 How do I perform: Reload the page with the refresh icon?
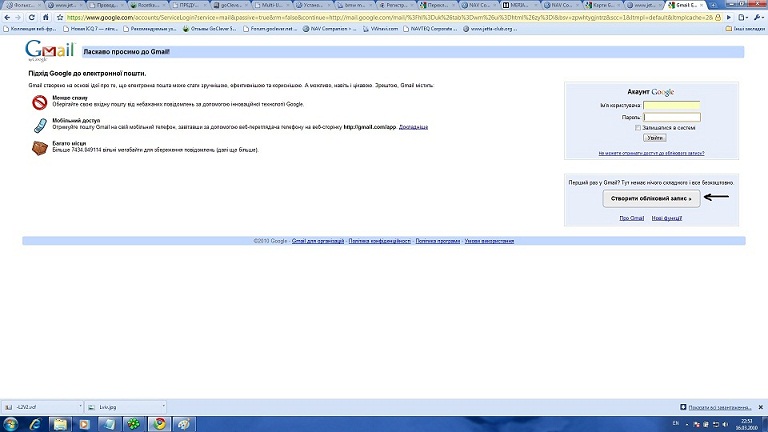32,17
